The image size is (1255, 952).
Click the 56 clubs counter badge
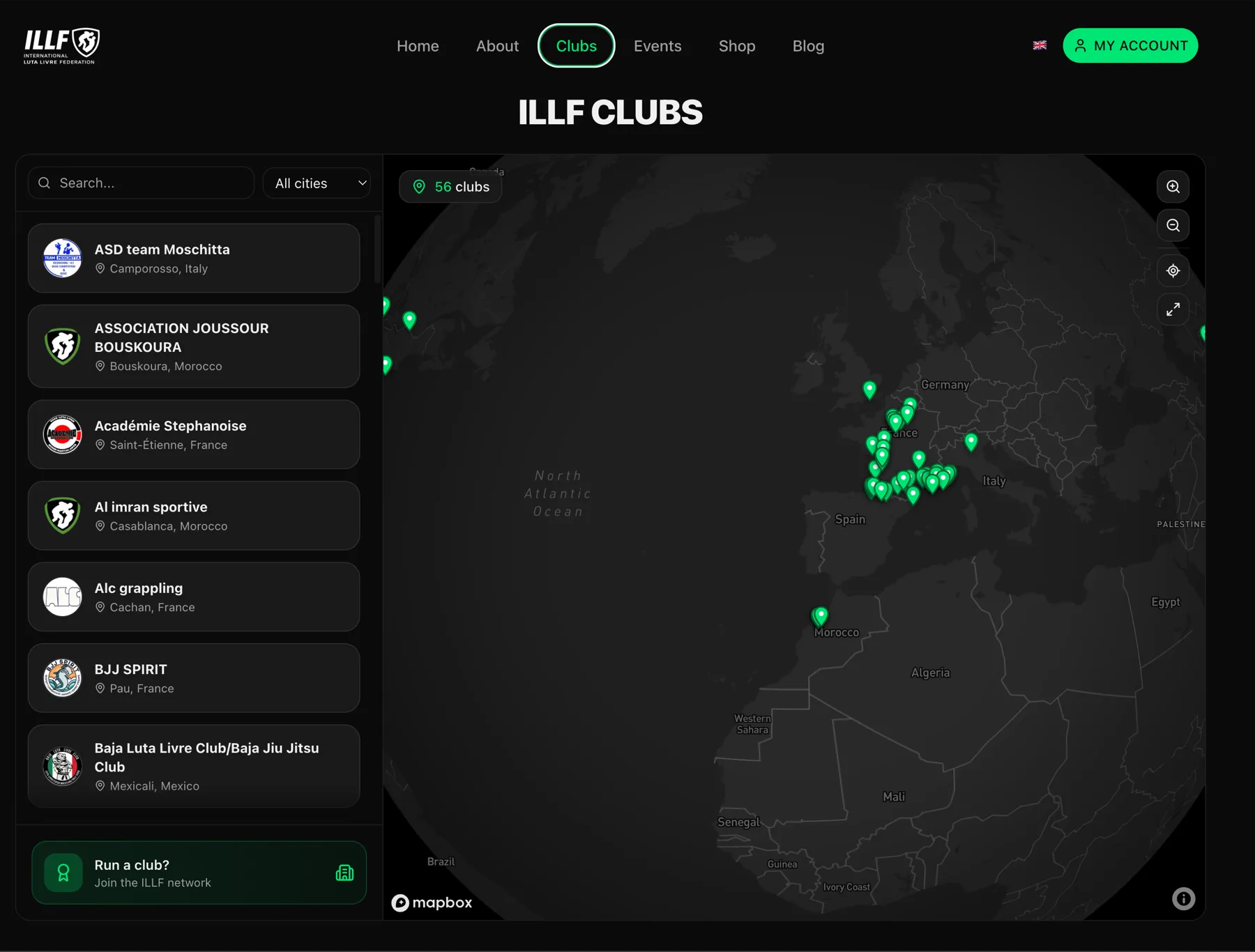click(450, 187)
